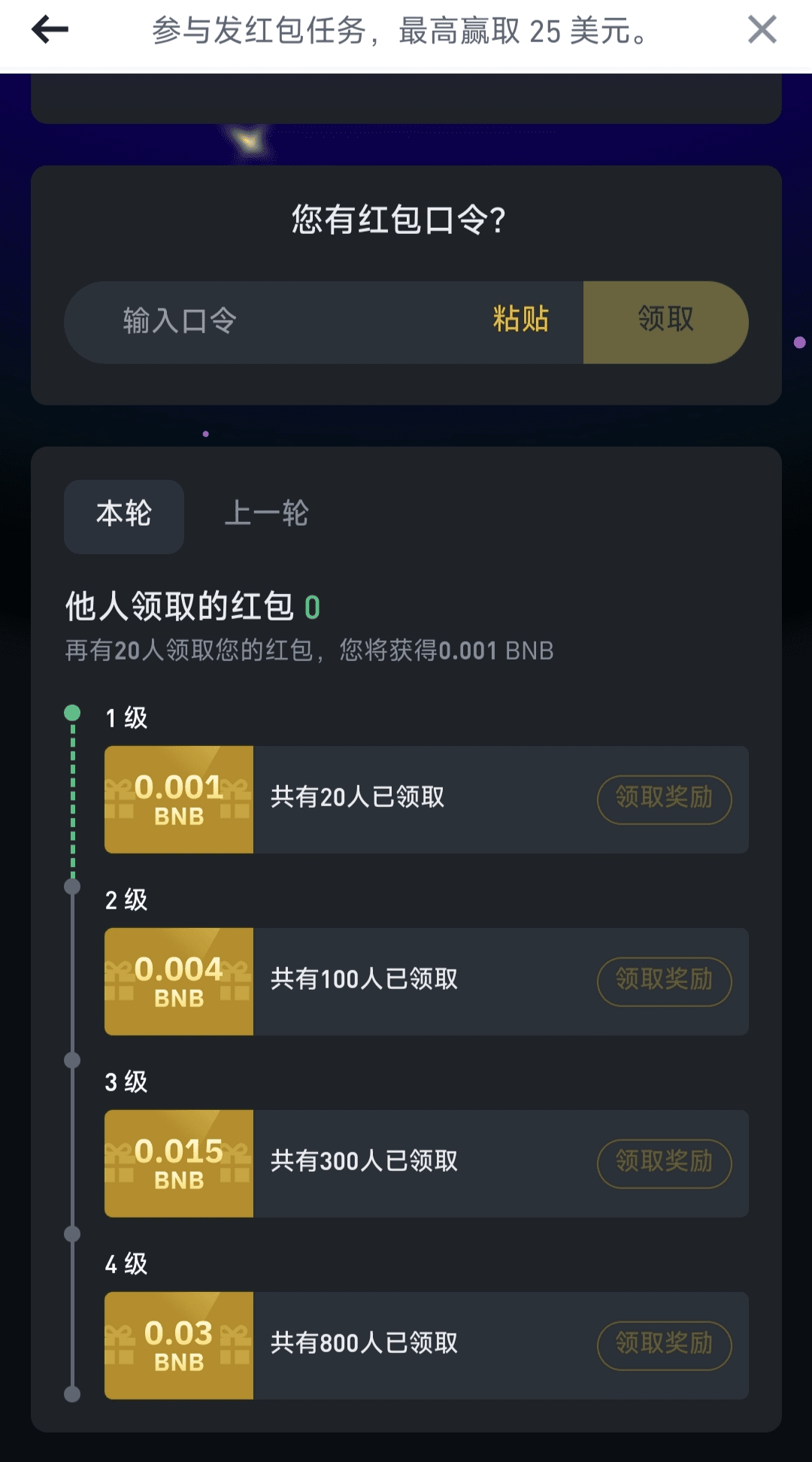
Task: Tap the 0.015 BNB gift card
Action: pyautogui.click(x=179, y=1163)
